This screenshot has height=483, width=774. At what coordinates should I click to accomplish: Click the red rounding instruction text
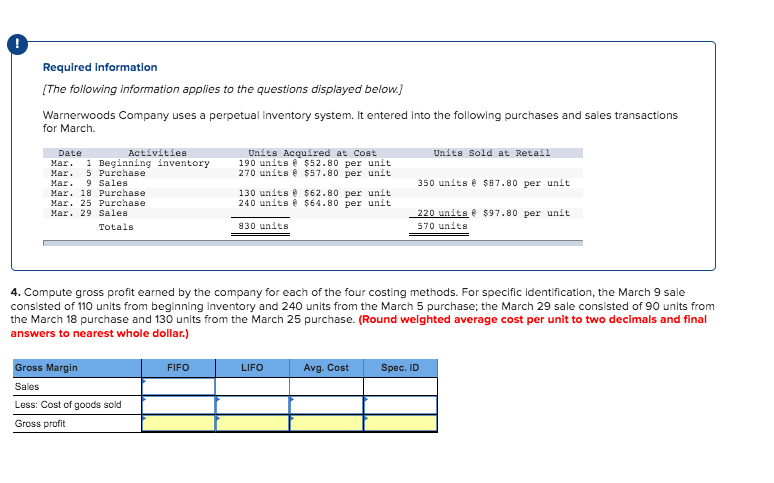(x=358, y=326)
